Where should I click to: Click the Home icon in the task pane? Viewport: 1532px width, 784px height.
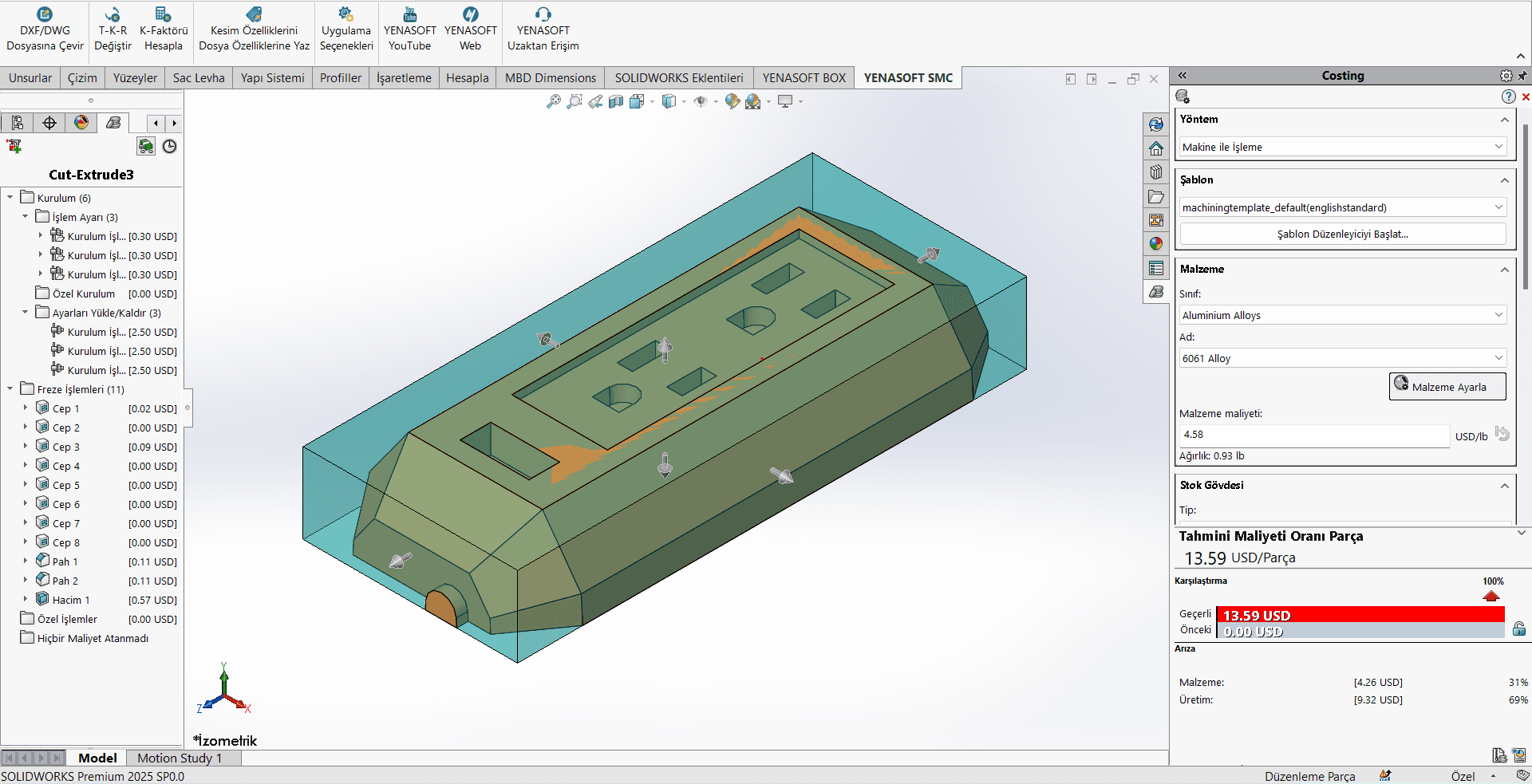(x=1156, y=148)
